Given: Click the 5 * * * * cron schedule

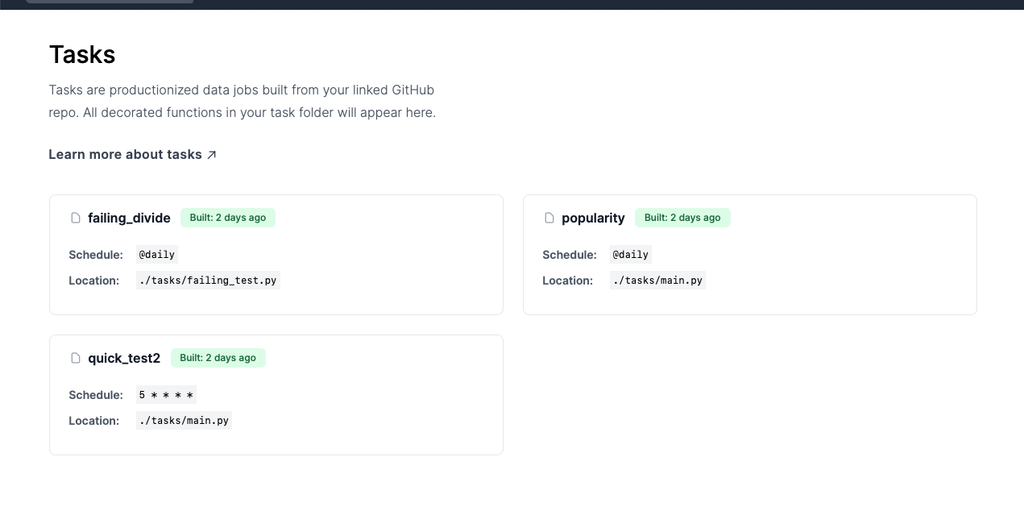Looking at the screenshot, I should 166,395.
